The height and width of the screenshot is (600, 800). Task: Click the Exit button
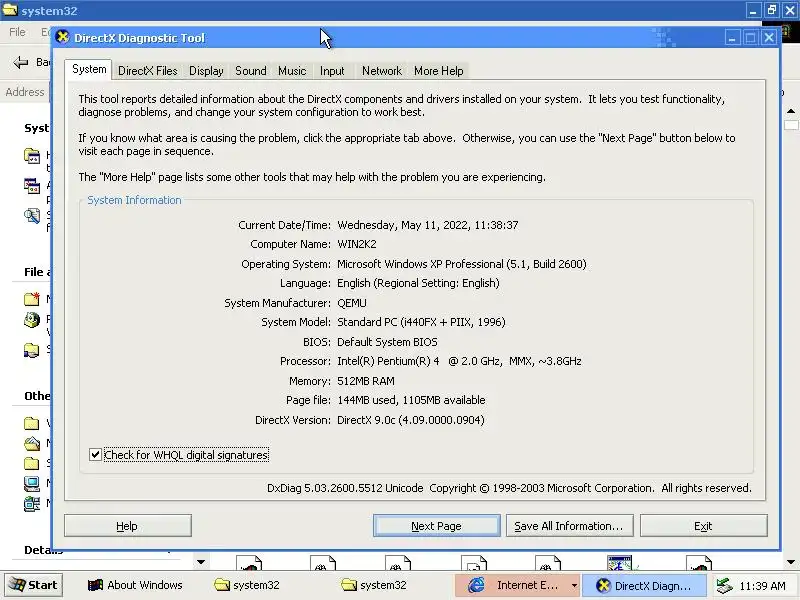coord(704,526)
